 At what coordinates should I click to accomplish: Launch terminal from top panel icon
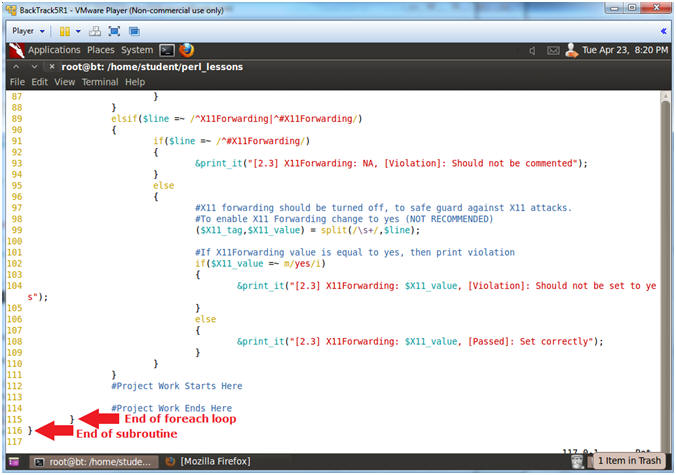166,50
